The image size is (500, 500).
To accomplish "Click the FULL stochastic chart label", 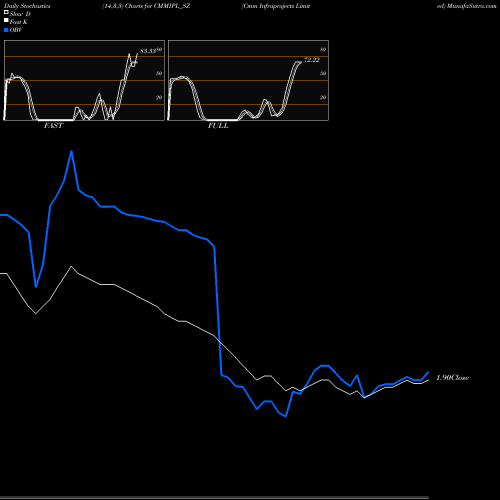I will 218,126.
